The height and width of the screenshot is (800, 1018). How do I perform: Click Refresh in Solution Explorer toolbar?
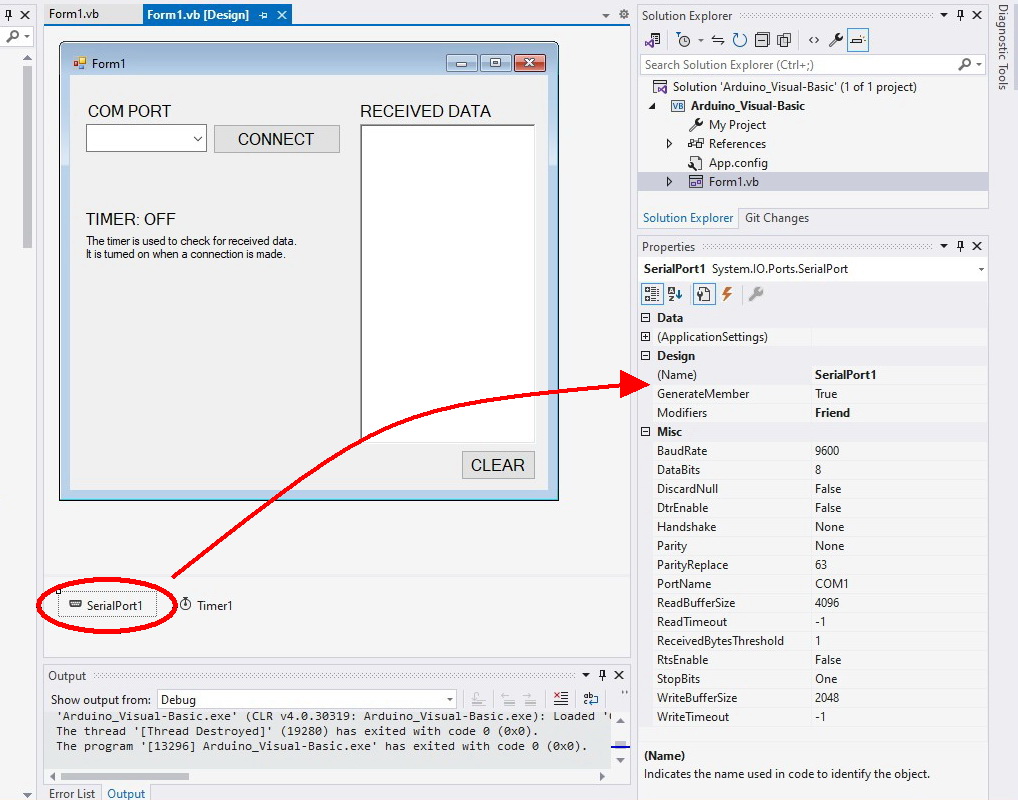tap(738, 40)
